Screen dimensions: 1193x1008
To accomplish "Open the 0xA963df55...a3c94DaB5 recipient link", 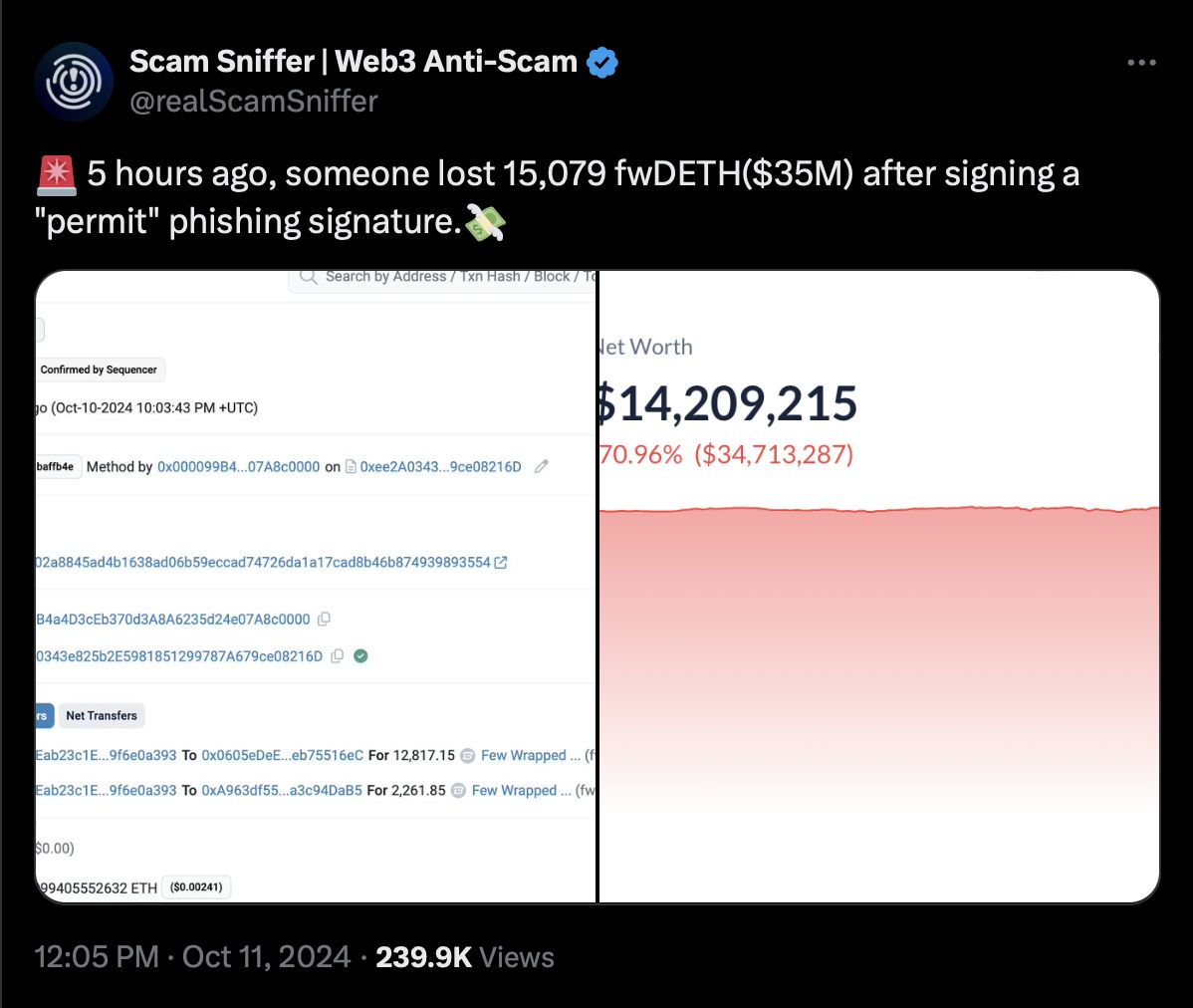I will tap(282, 790).
